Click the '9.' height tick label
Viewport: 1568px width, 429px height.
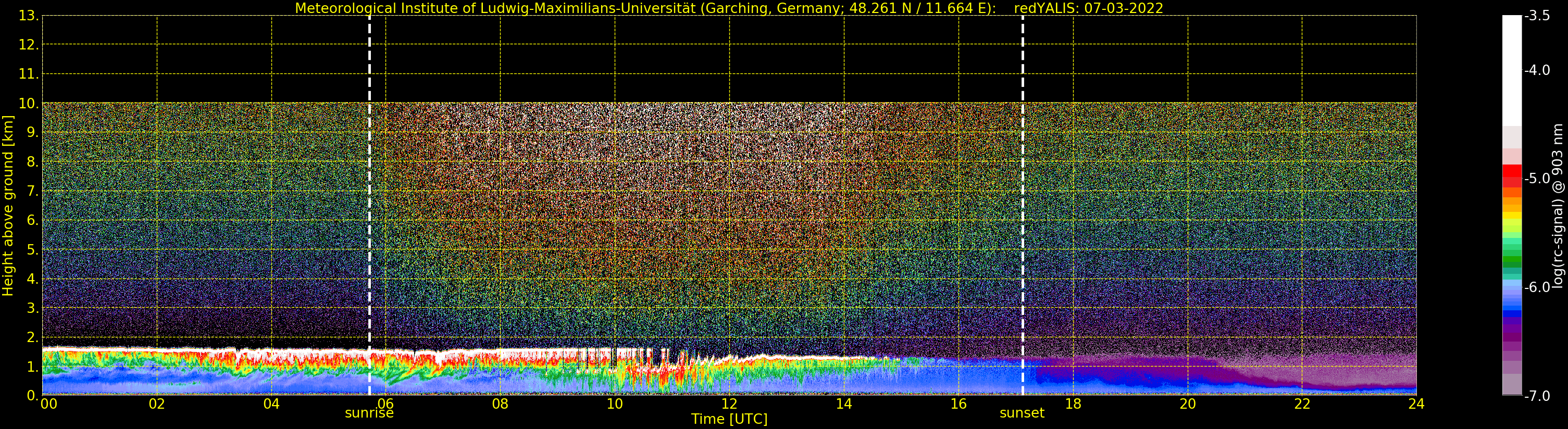pos(32,133)
